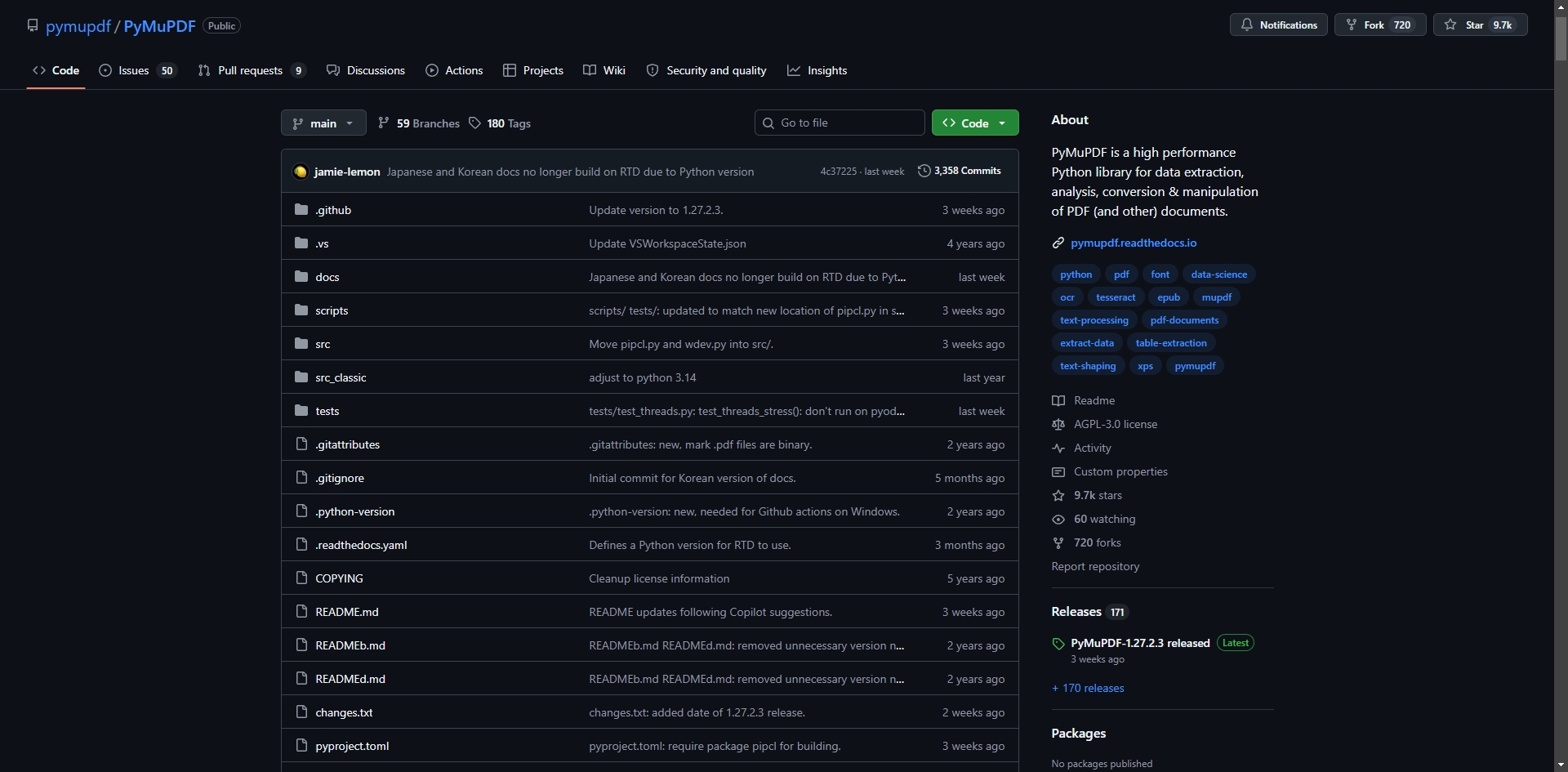
Task: Switch to the Projects tab
Action: pyautogui.click(x=533, y=70)
